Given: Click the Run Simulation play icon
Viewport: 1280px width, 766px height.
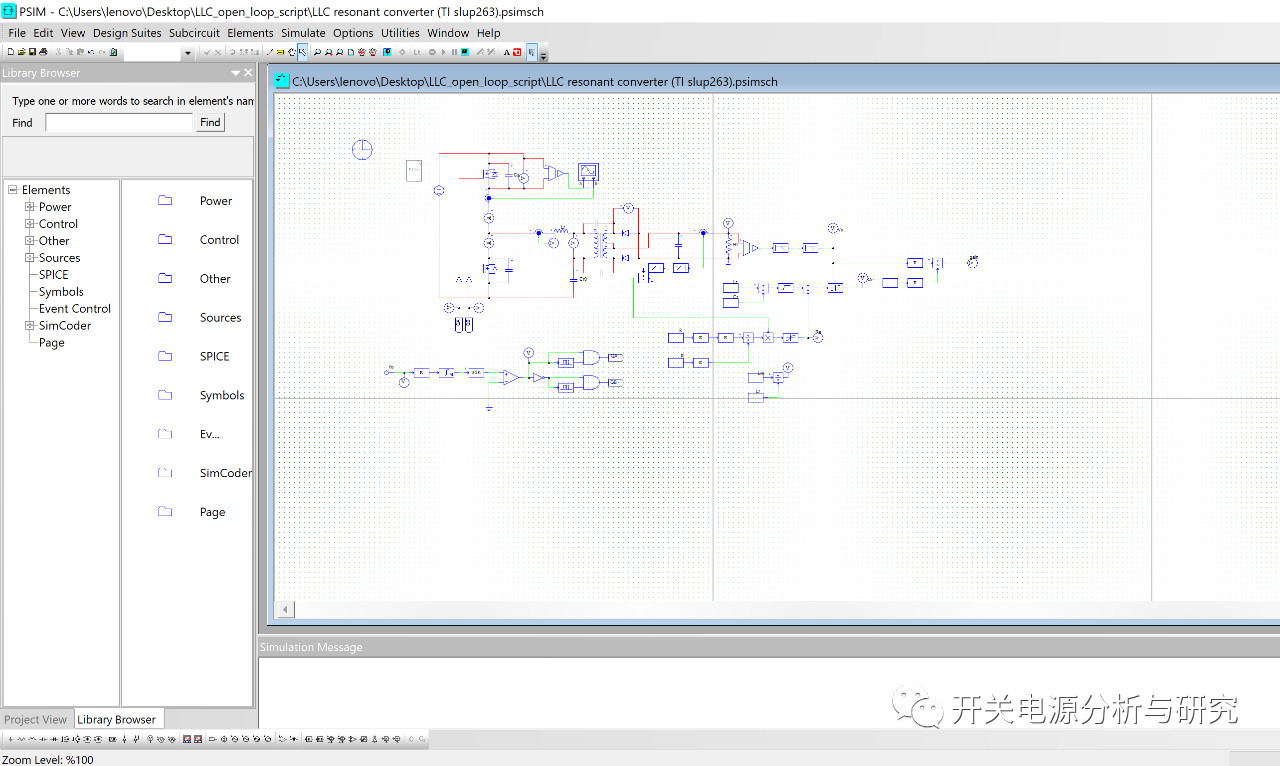Looking at the screenshot, I should [x=443, y=51].
